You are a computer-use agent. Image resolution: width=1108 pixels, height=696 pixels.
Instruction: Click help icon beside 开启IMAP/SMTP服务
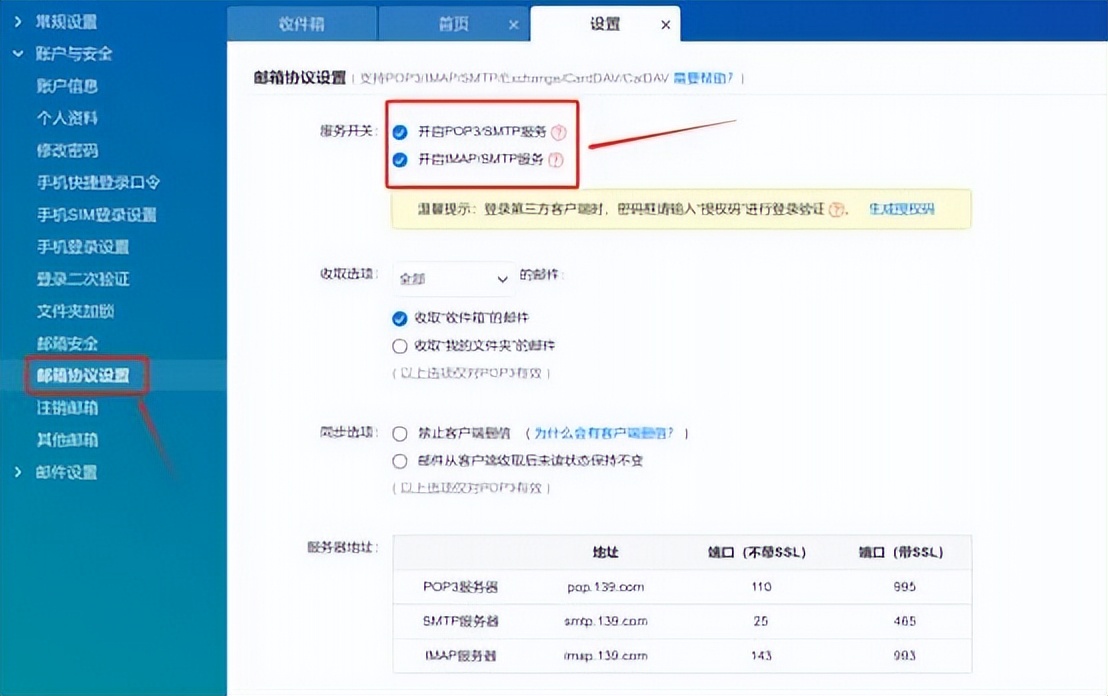pos(555,159)
